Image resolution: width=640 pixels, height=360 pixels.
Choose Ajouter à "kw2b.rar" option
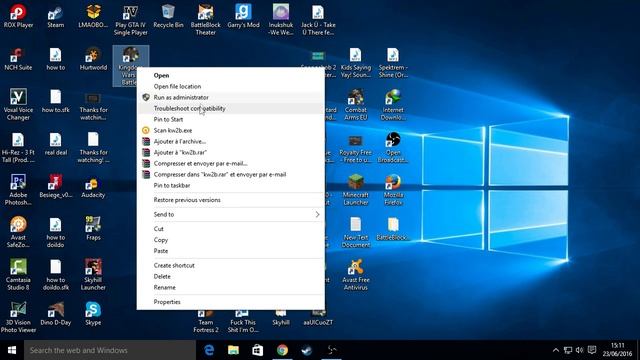click(231, 152)
